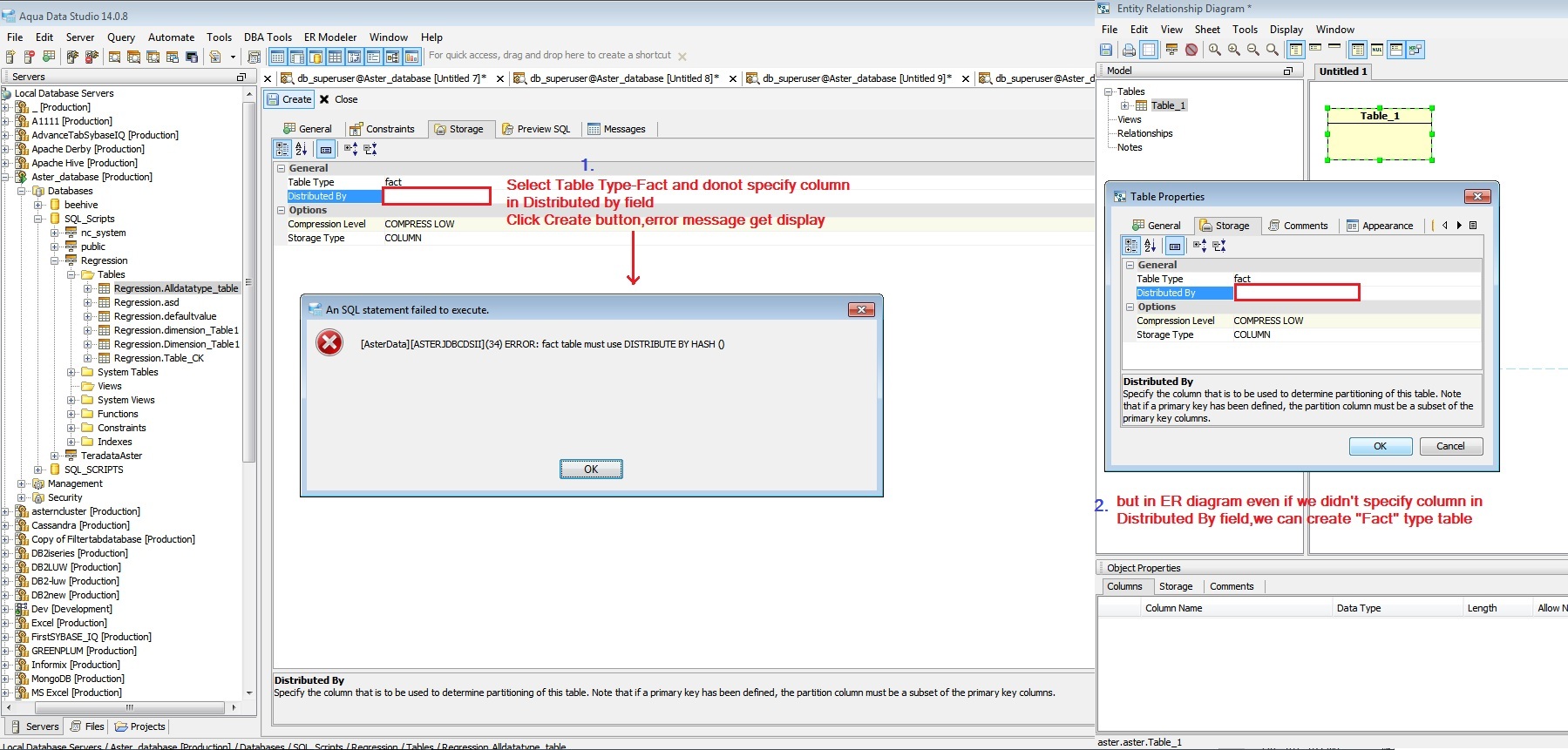Screen dimensions: 1568x750
Task: Expand the Functions folder in tree
Action: 71,414
